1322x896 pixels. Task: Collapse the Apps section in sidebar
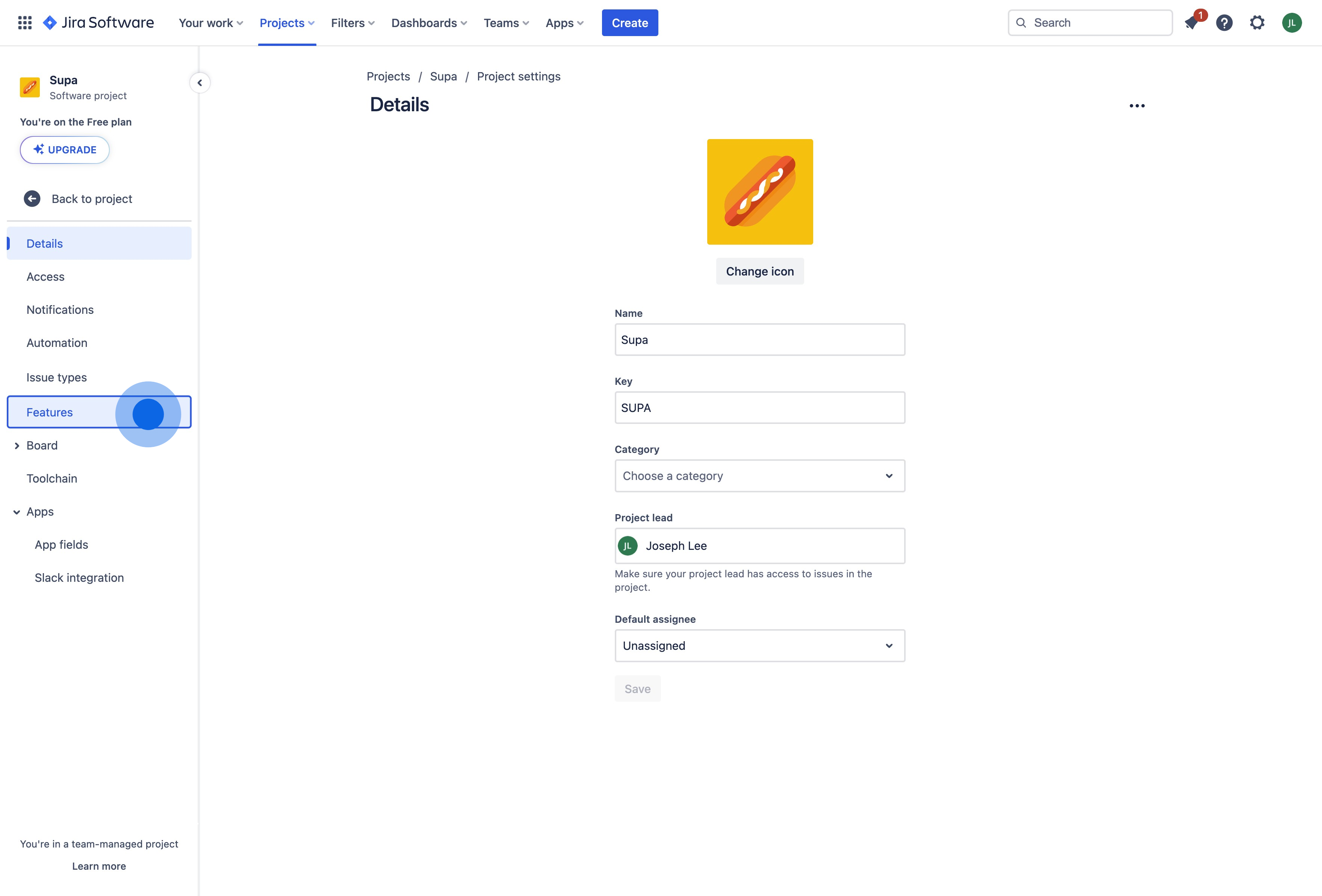(x=16, y=512)
